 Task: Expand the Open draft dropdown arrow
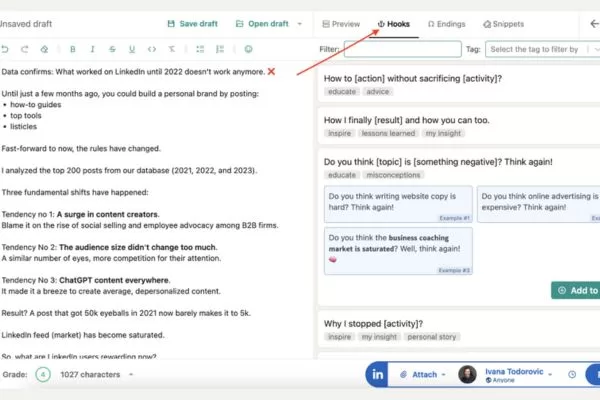click(x=300, y=24)
